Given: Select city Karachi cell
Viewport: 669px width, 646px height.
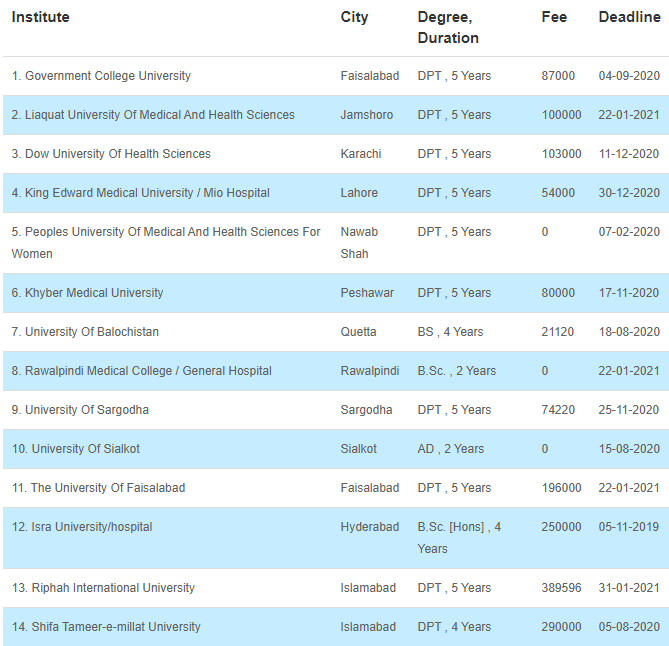Looking at the screenshot, I should [x=361, y=154].
